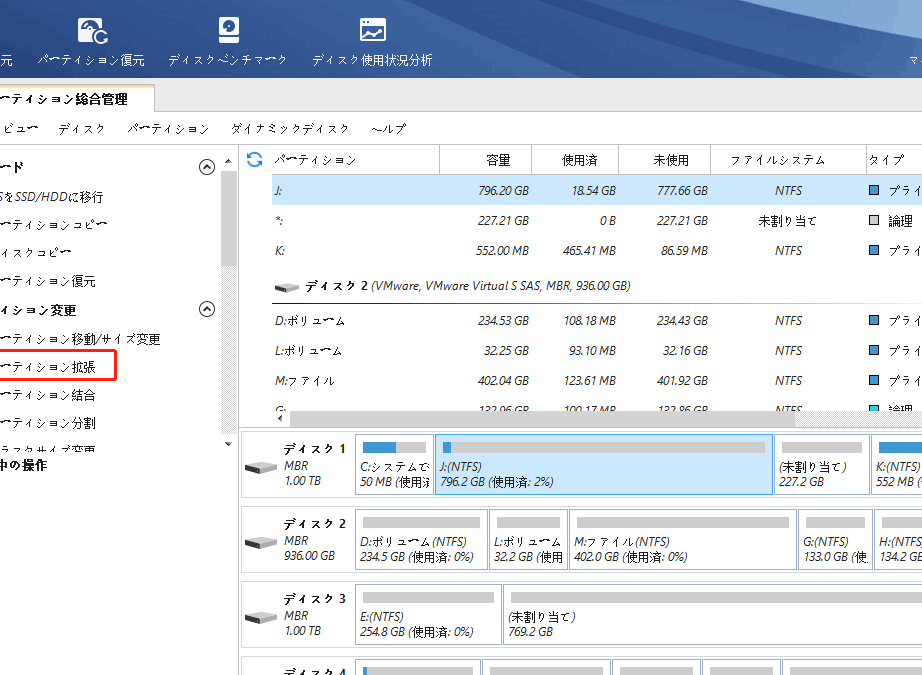Viewport: 922px width, 675px height.
Task: Collapse the パーティション変更 section chevron
Action: click(x=207, y=309)
